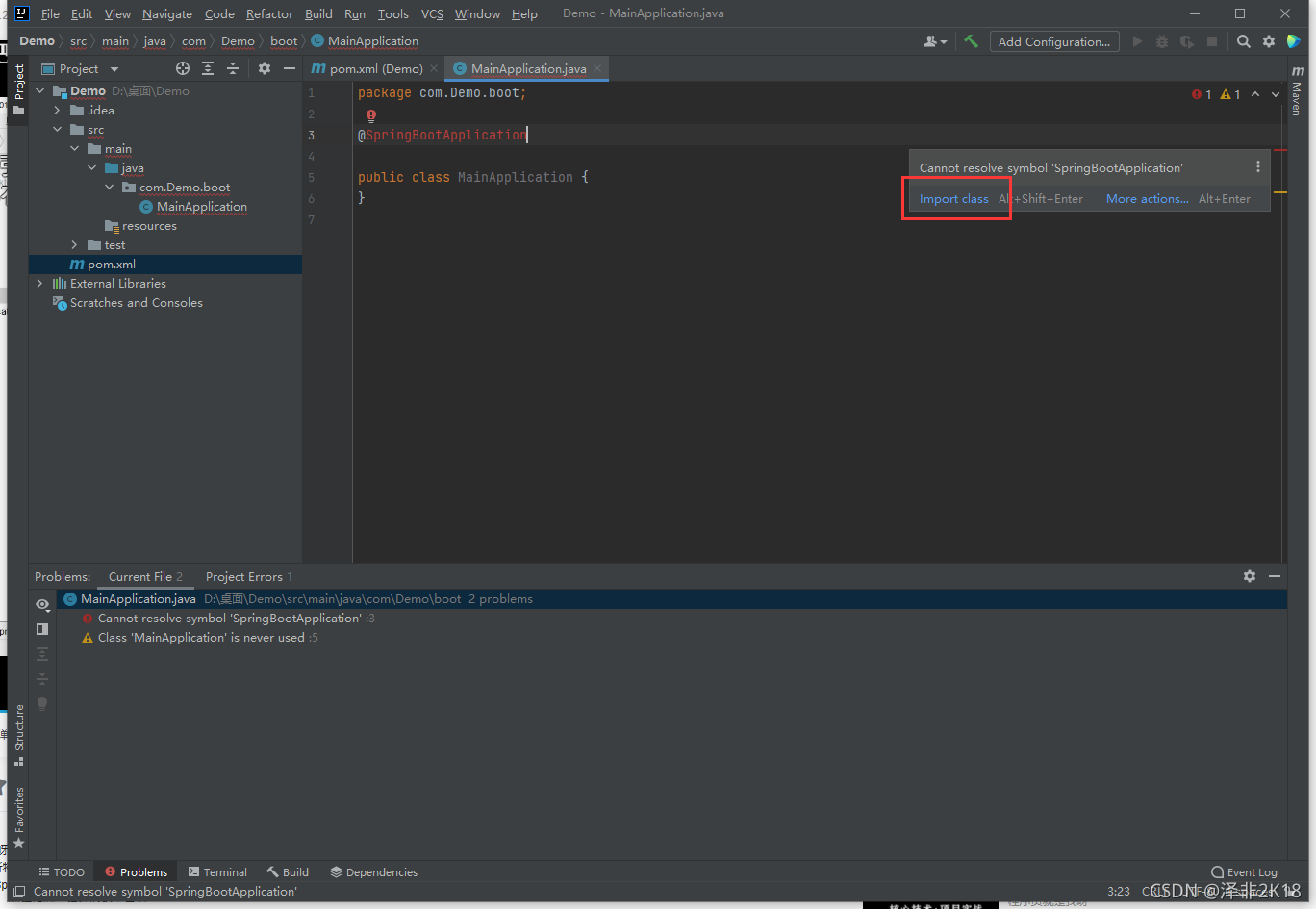This screenshot has height=909, width=1316.
Task: Open the Build tool window button
Action: click(288, 872)
